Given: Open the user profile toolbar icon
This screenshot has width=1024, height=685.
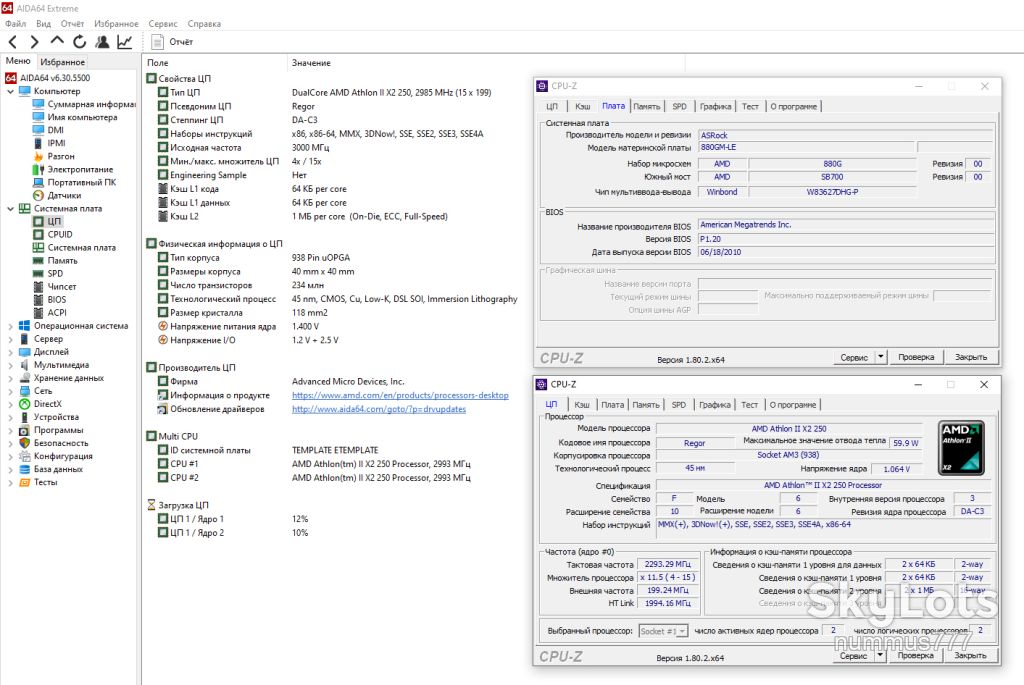Looking at the screenshot, I should tap(102, 42).
